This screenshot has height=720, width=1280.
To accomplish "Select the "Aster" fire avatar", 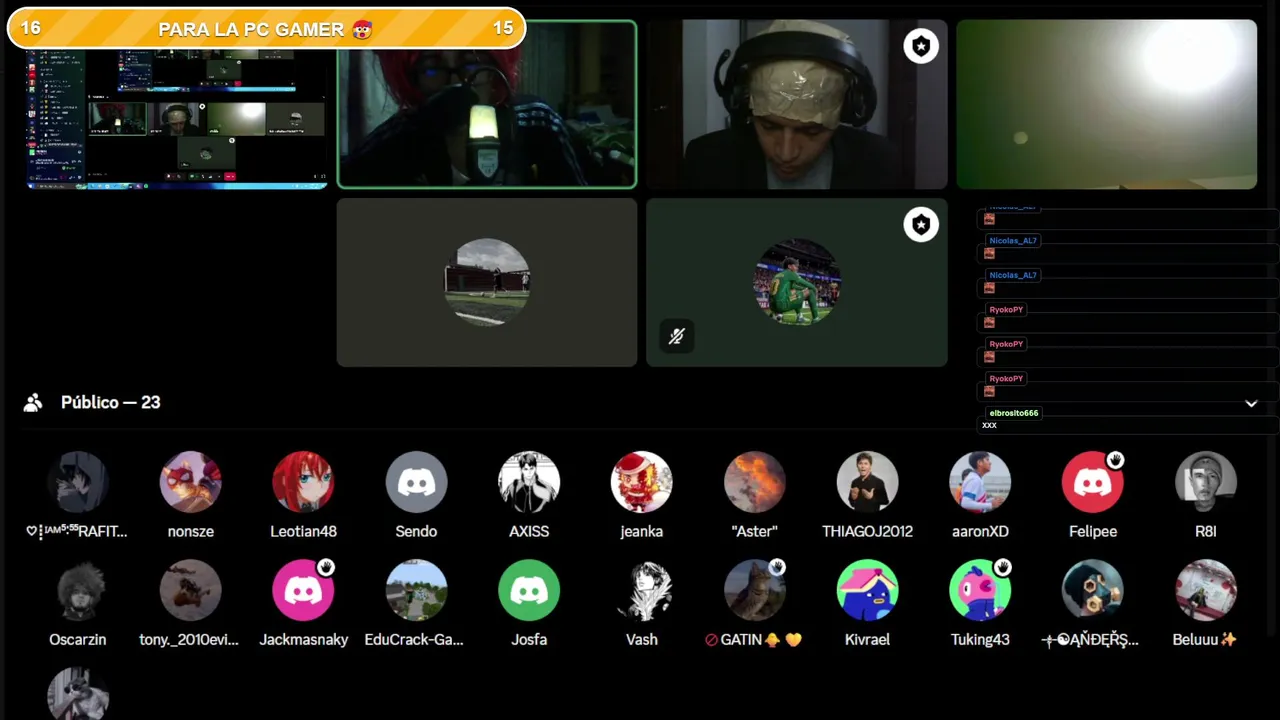I will (x=755, y=482).
